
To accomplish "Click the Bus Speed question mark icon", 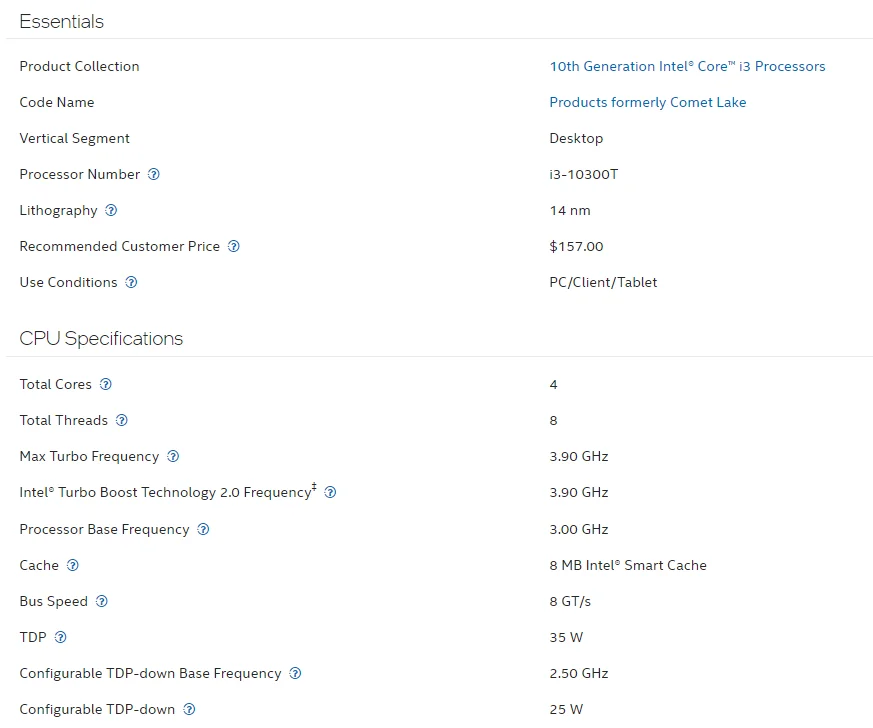I will (101, 601).
